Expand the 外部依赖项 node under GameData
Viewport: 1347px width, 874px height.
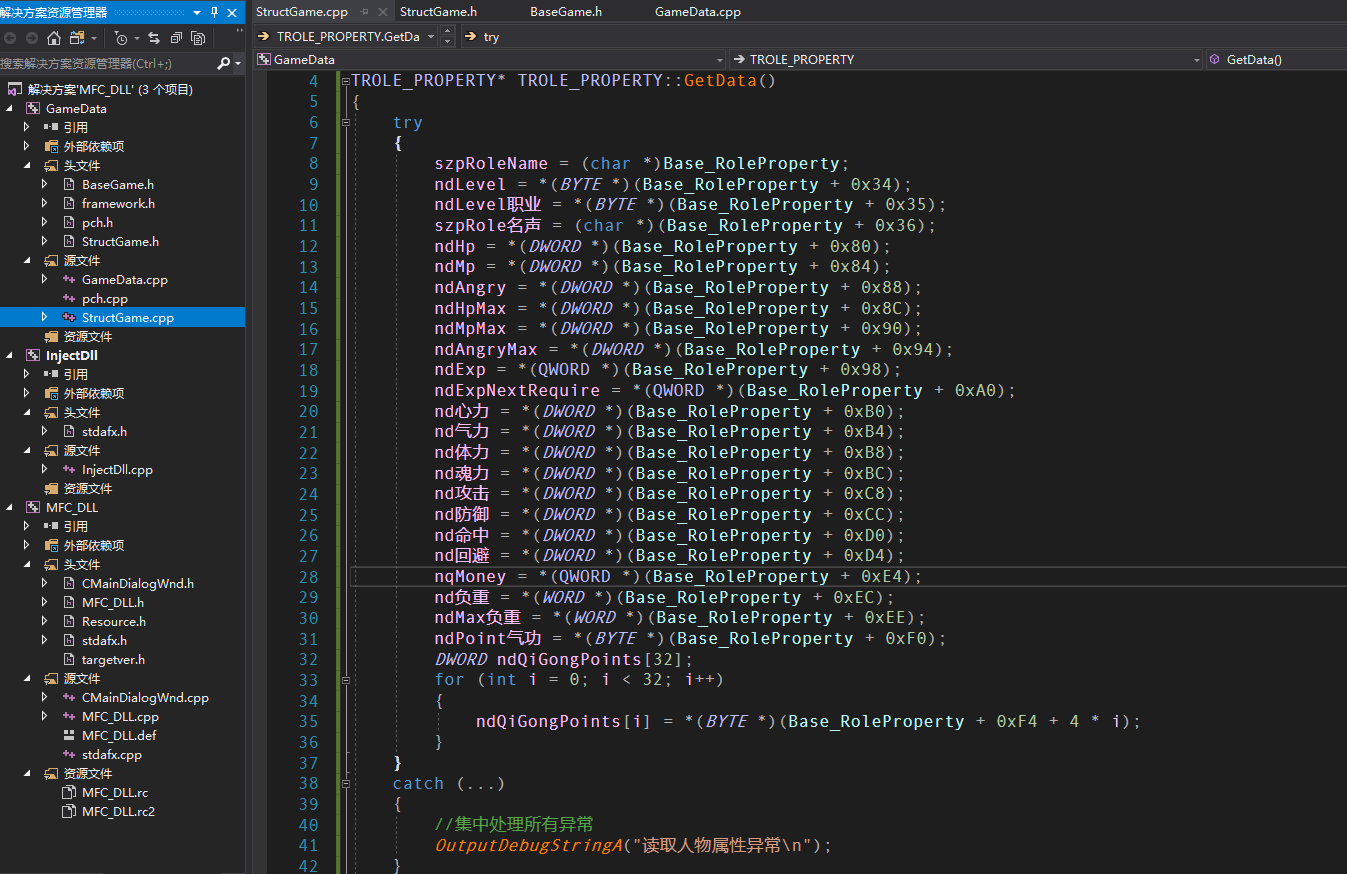tap(27, 146)
